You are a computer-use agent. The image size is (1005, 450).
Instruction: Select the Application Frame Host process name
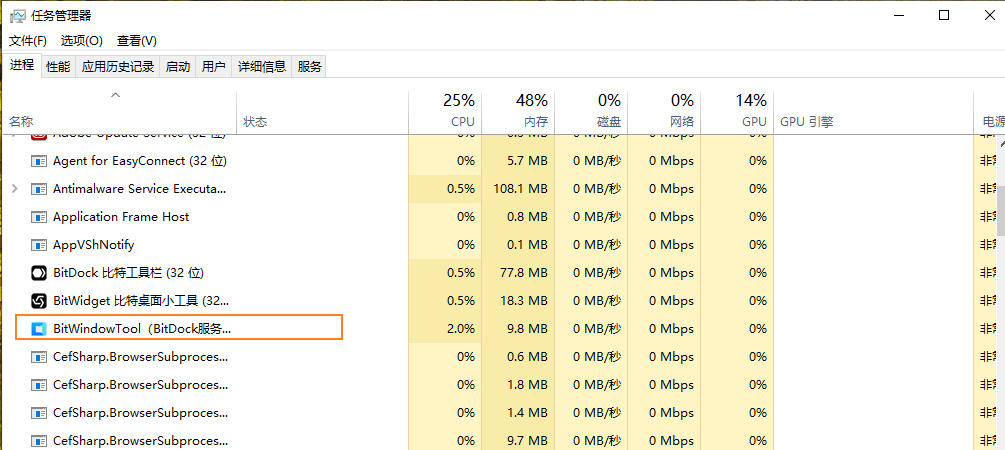pos(121,217)
